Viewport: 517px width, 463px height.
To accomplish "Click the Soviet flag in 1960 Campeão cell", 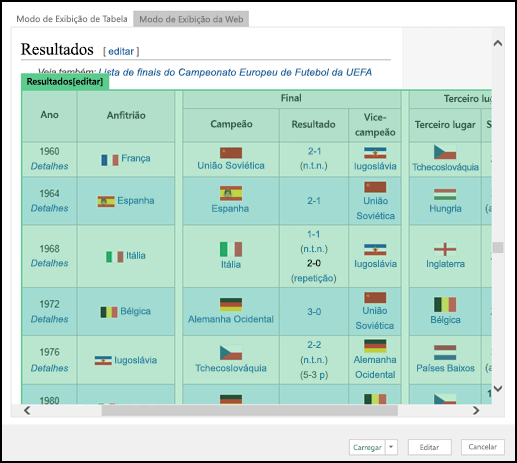I will 231,153.
